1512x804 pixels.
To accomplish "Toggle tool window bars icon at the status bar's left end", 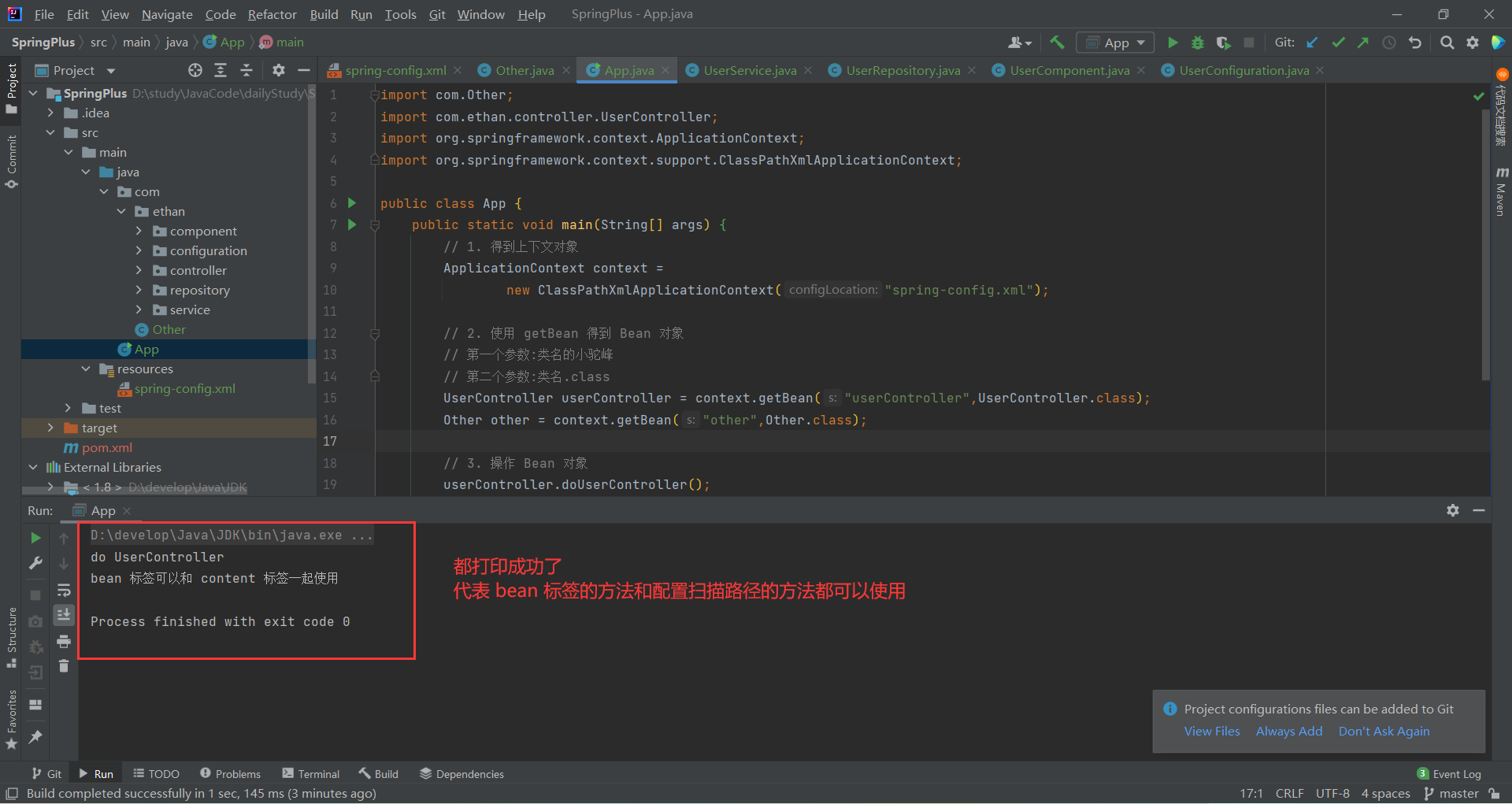I will (x=12, y=794).
